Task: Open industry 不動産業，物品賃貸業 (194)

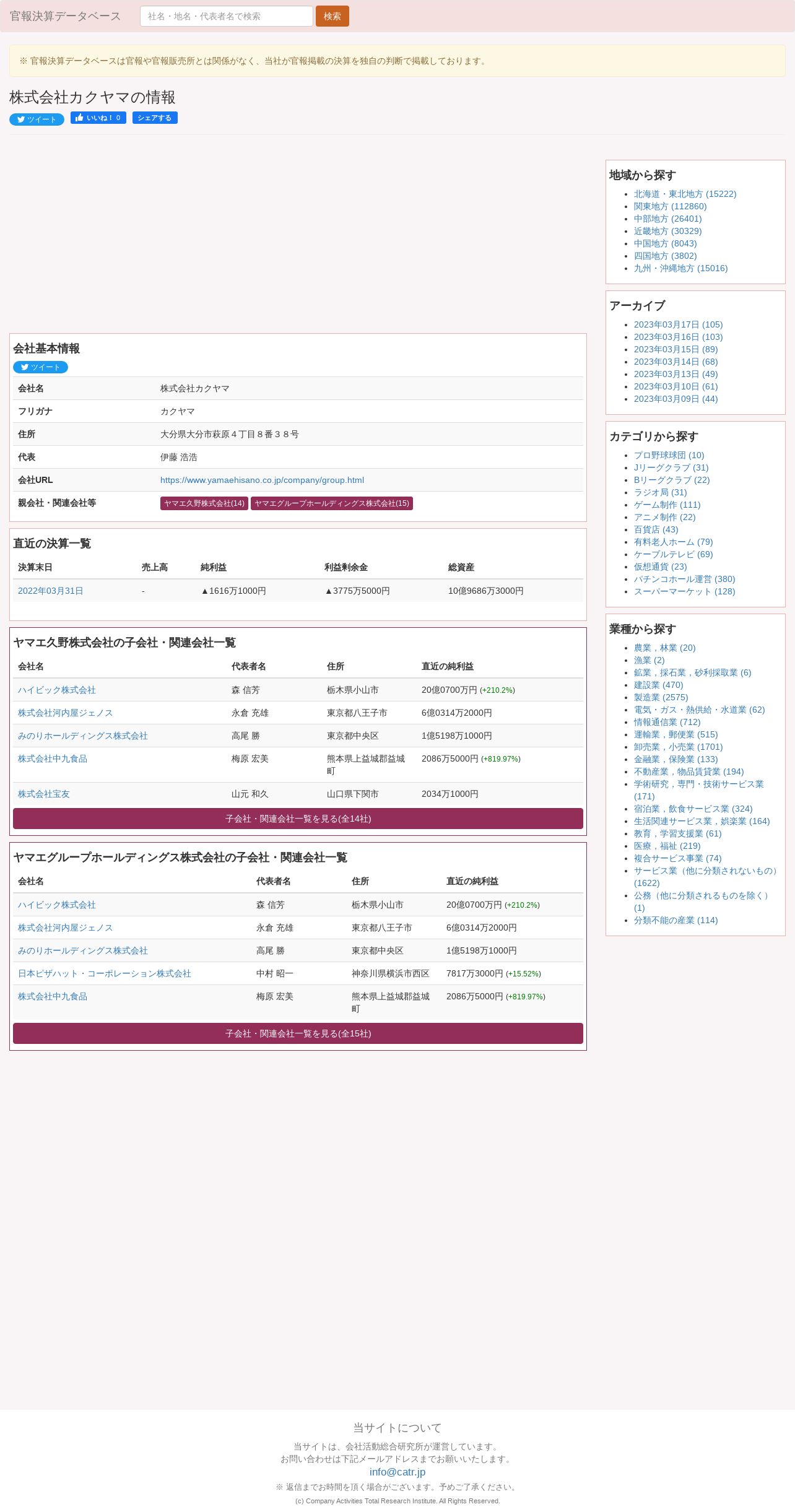Action: [x=689, y=771]
